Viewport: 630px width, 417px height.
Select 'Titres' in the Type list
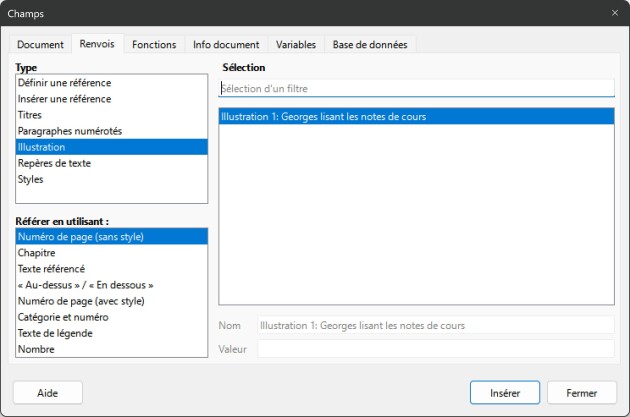31,115
